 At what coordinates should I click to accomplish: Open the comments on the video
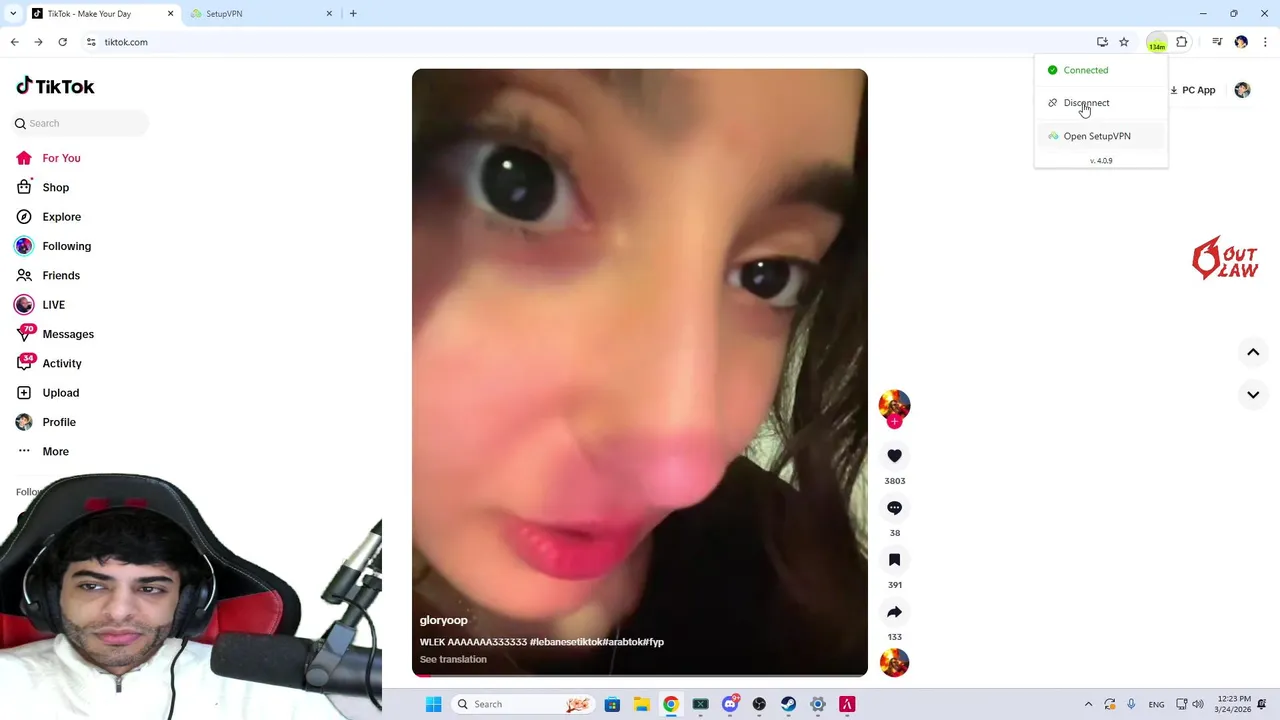click(894, 508)
